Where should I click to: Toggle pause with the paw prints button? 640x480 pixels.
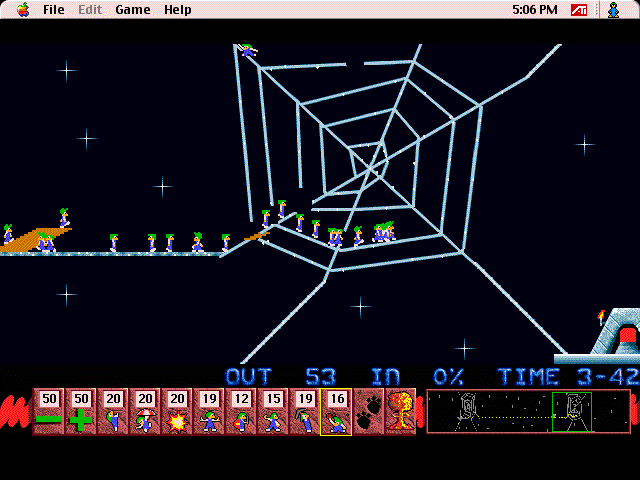point(368,412)
